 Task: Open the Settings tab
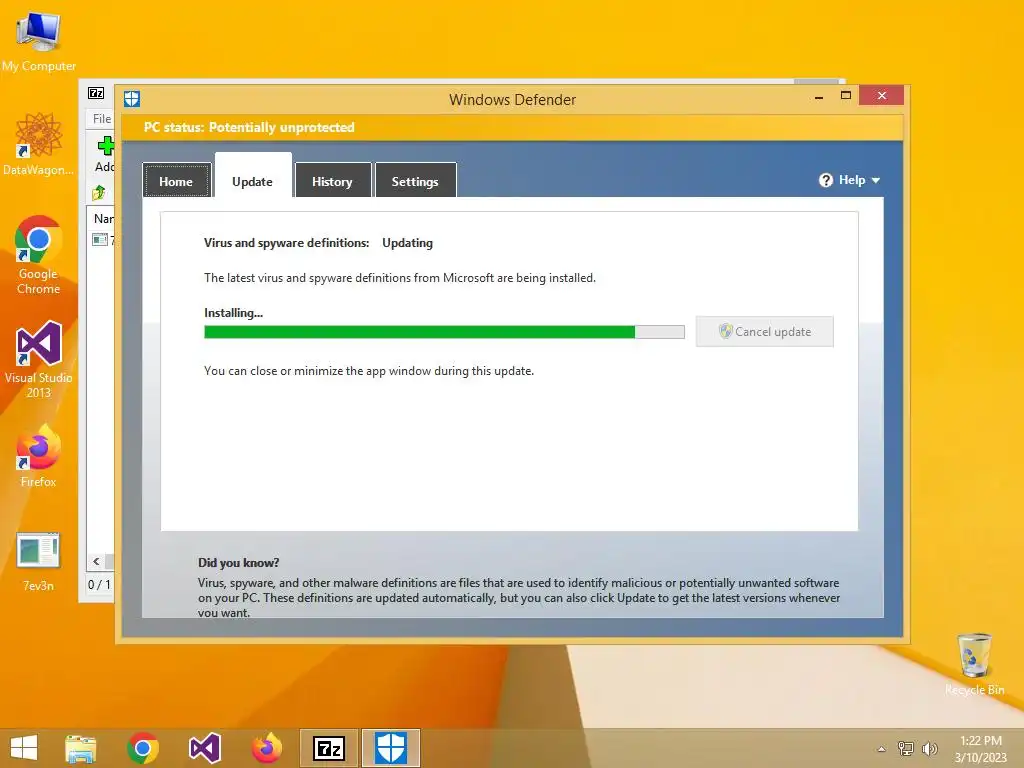click(x=415, y=181)
